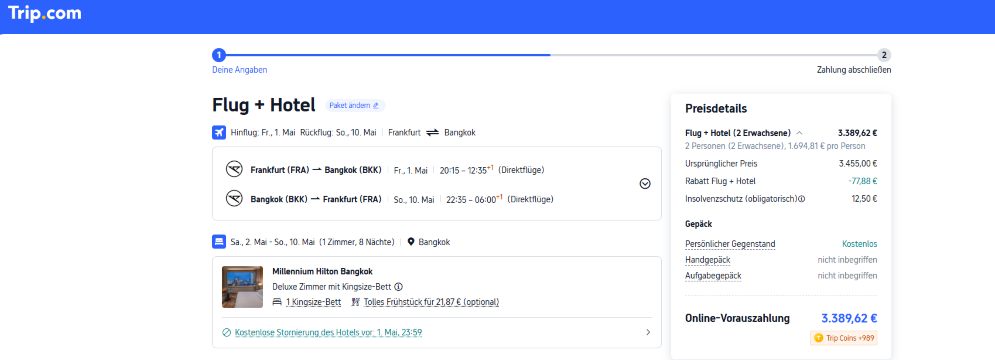Open hotel cancellation details arrow
This screenshot has width=995, height=360.
coord(648,332)
